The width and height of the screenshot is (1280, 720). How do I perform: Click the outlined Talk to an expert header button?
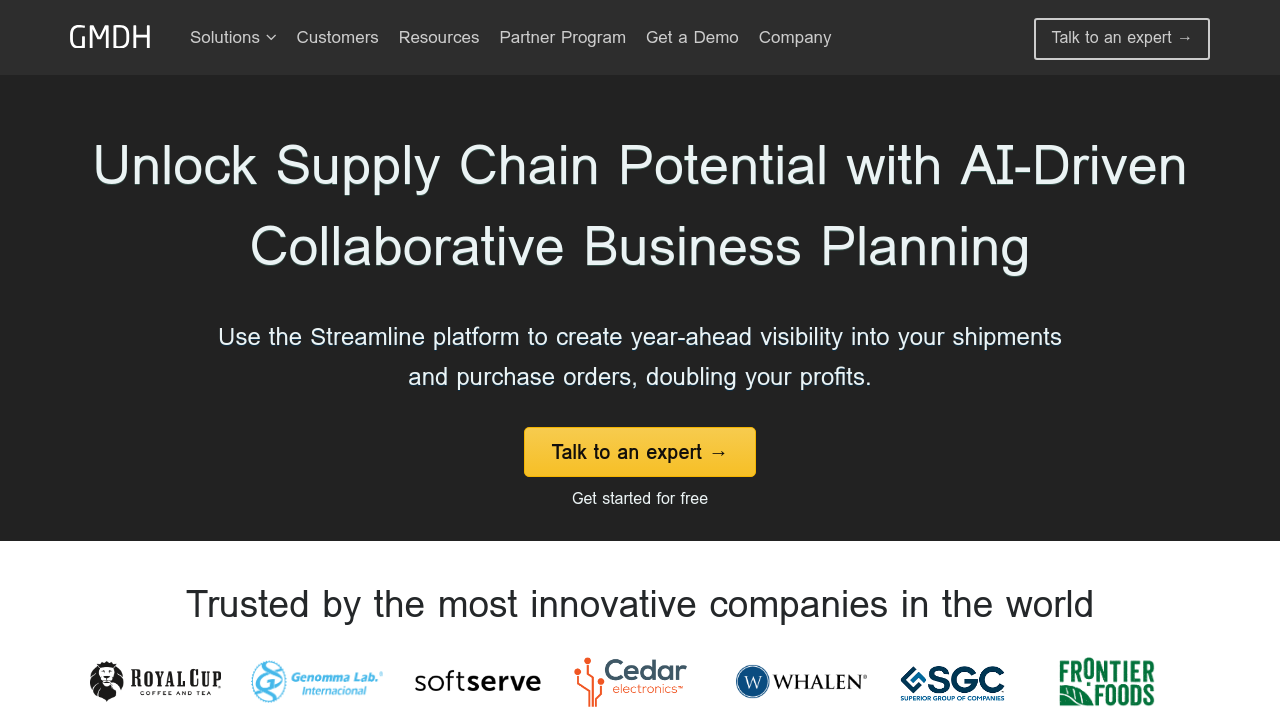tap(1121, 39)
